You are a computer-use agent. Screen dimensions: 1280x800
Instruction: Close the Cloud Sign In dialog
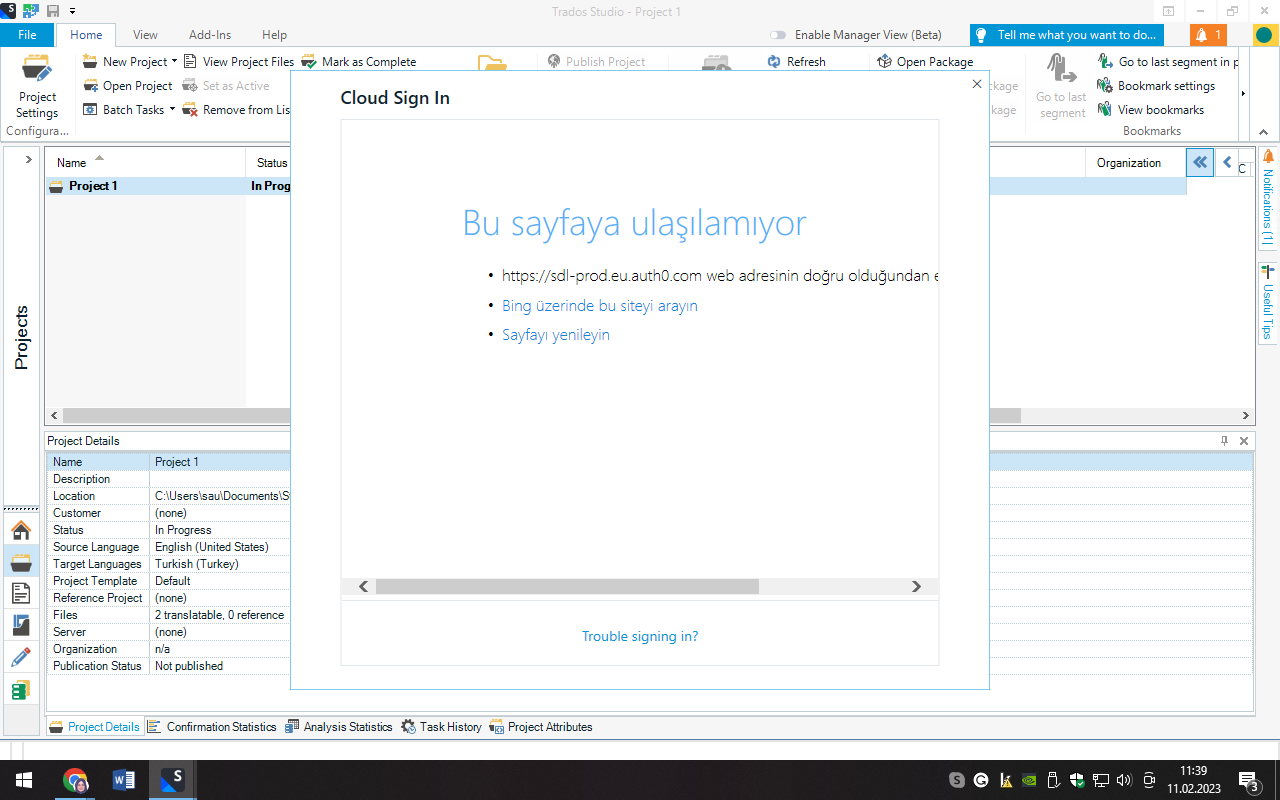[977, 85]
